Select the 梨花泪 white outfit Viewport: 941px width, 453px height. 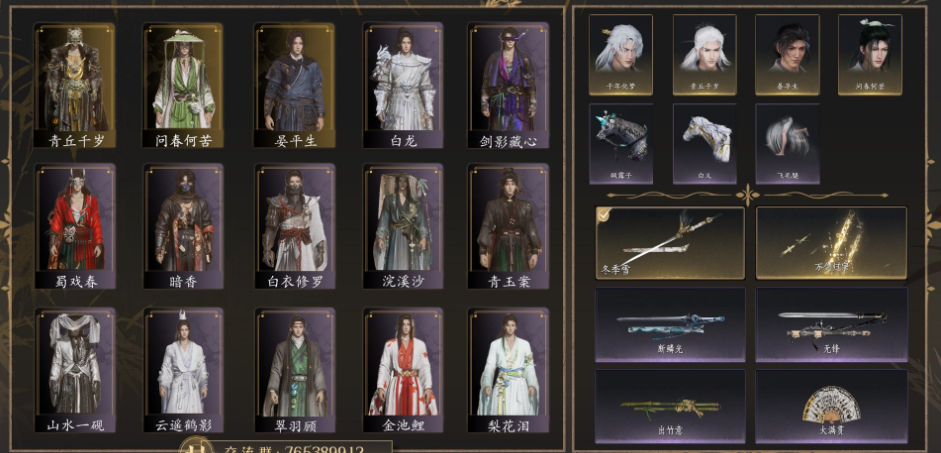[508, 370]
